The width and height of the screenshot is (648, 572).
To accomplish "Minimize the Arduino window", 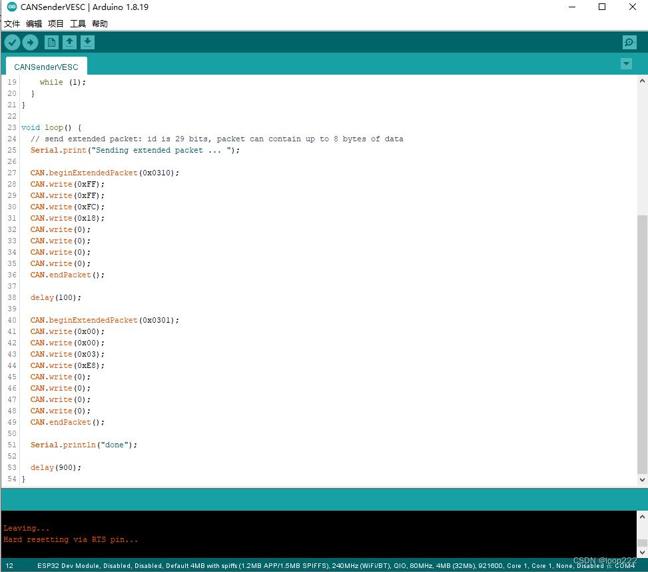I will click(x=572, y=7).
